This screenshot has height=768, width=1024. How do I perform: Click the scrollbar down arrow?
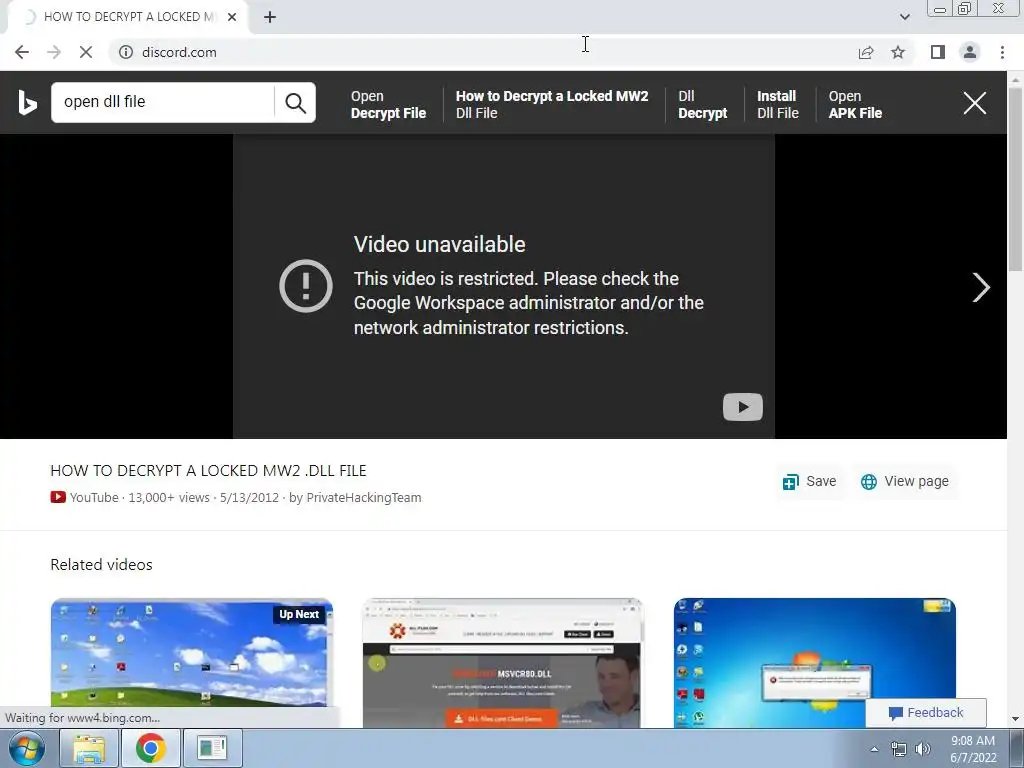(1015, 719)
